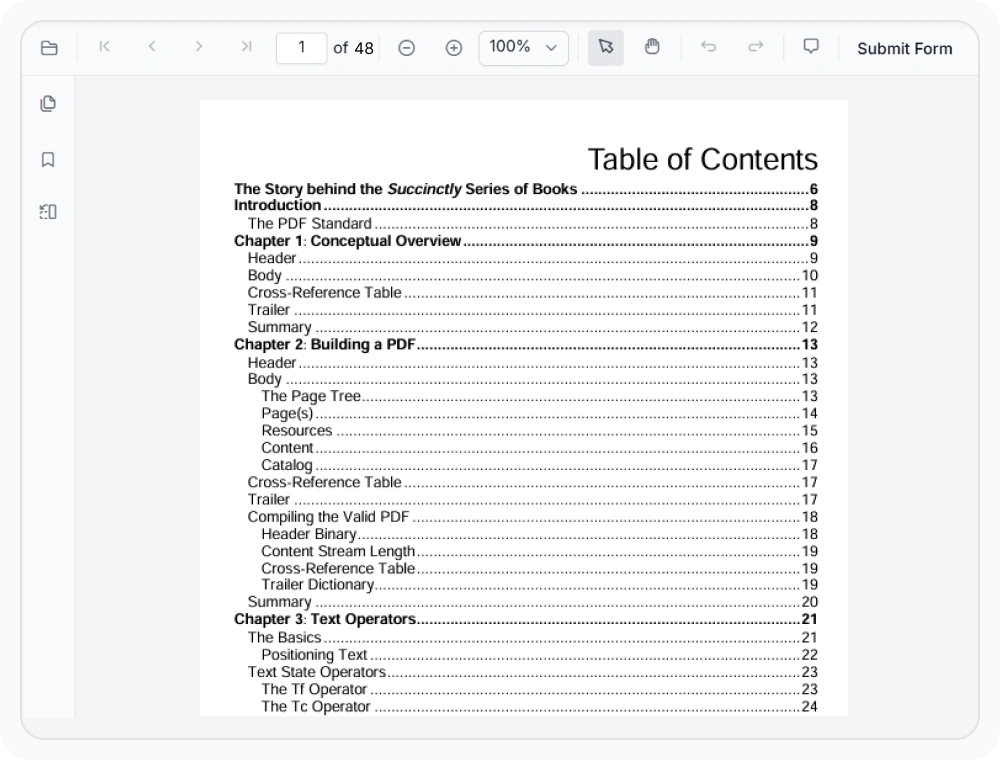The height and width of the screenshot is (760, 1000).
Task: Click the 'Table of Contents' heading
Action: pos(702,159)
